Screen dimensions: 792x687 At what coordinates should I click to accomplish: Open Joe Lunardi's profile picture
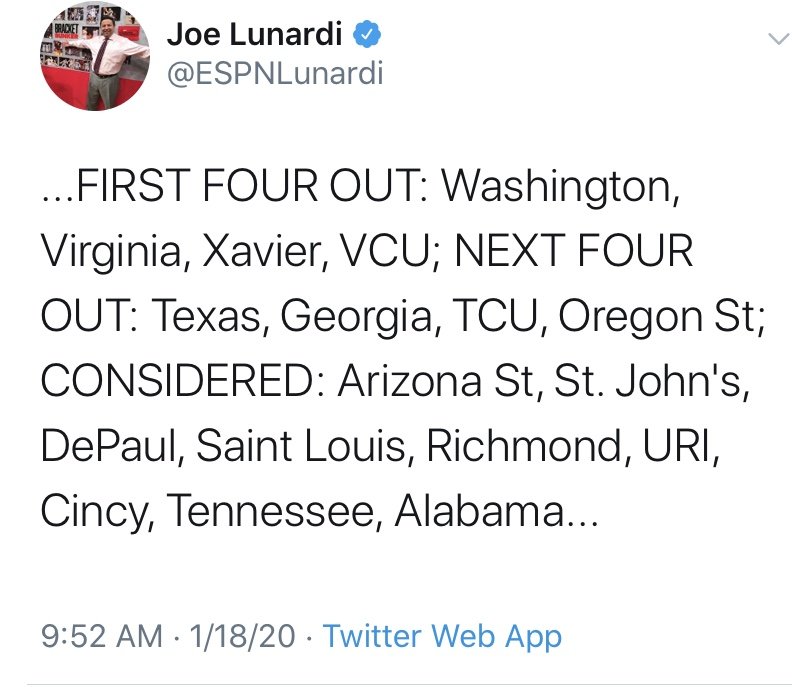tap(95, 56)
